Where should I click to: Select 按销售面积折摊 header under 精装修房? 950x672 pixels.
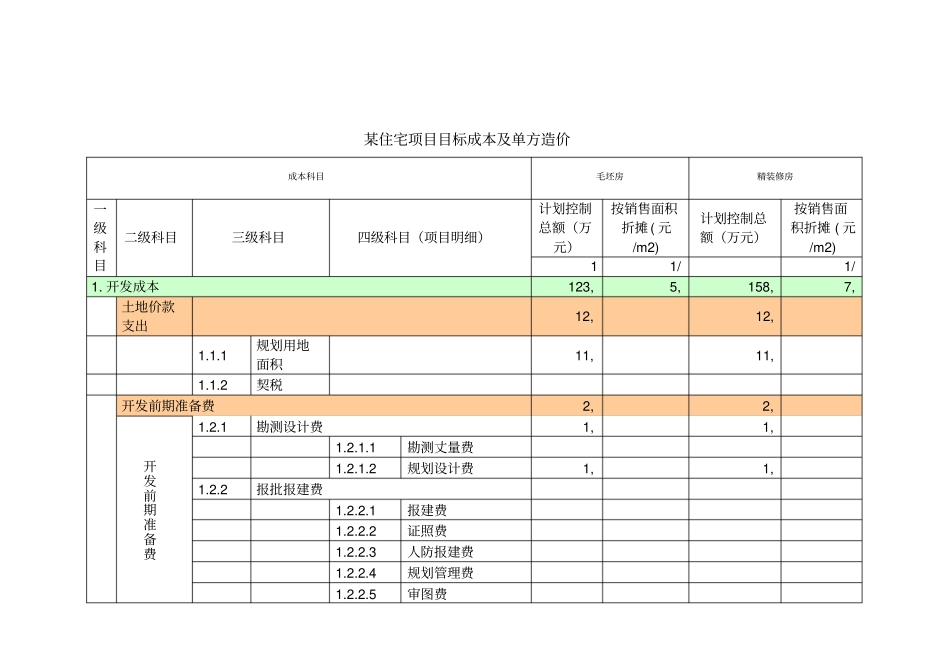[821, 228]
